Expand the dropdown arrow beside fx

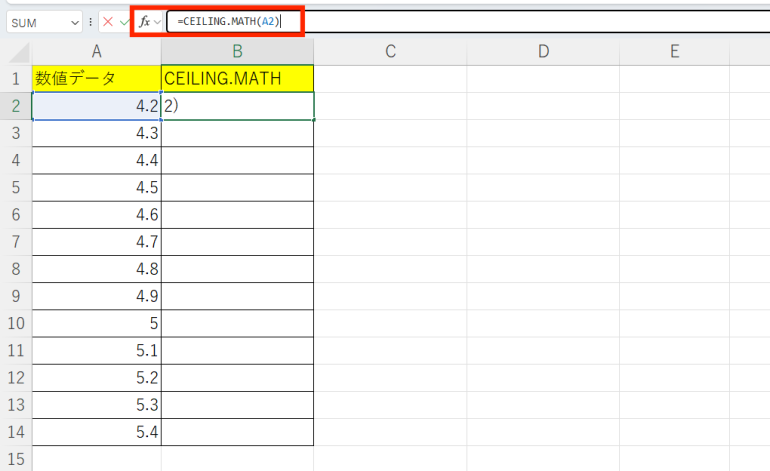tap(157, 21)
